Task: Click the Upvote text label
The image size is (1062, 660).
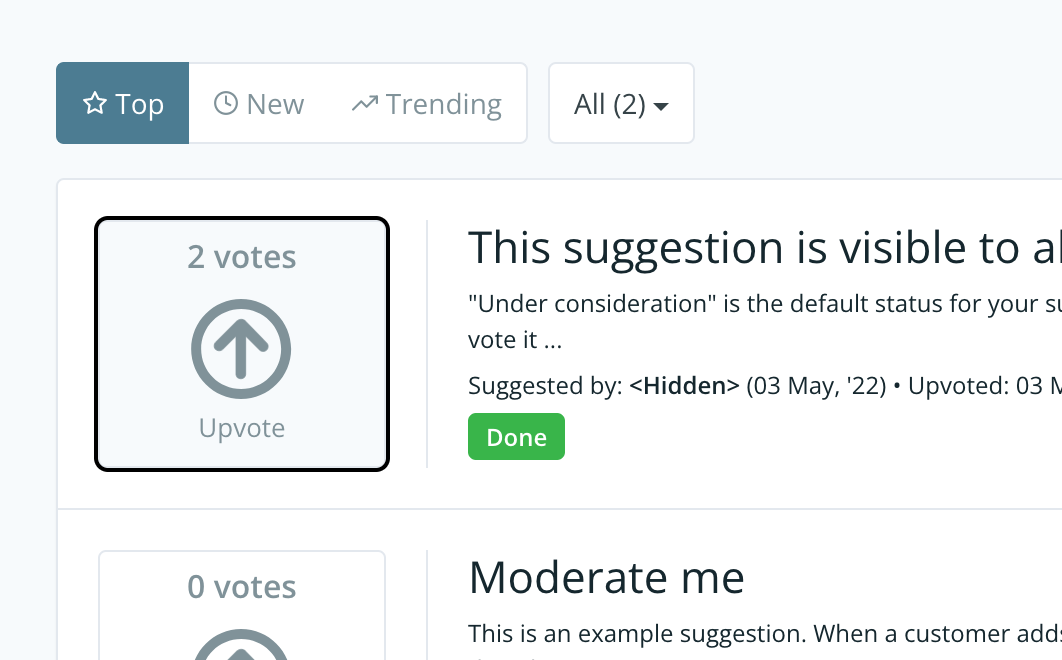Action: (241, 427)
